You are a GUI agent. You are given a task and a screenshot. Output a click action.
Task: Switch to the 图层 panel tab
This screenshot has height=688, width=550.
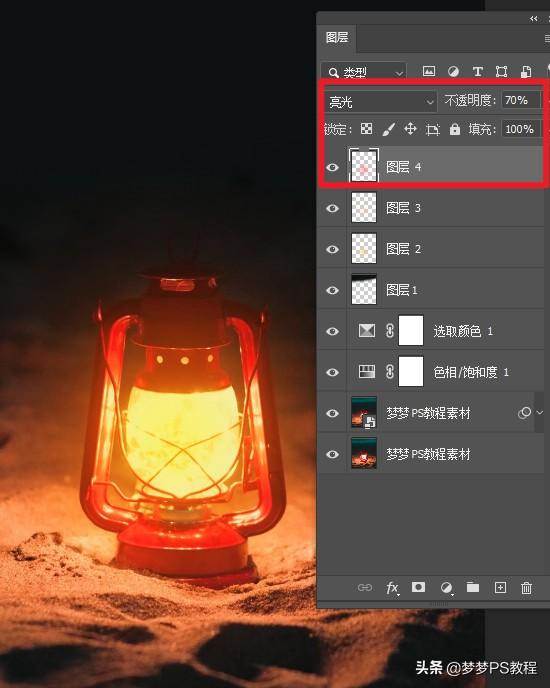tap(337, 37)
